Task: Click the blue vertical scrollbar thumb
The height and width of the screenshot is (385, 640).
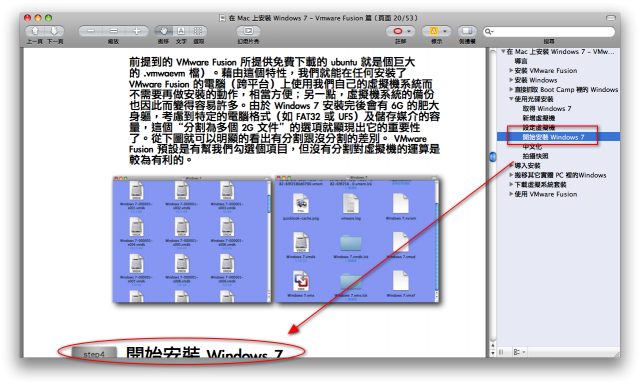Action: (493, 156)
